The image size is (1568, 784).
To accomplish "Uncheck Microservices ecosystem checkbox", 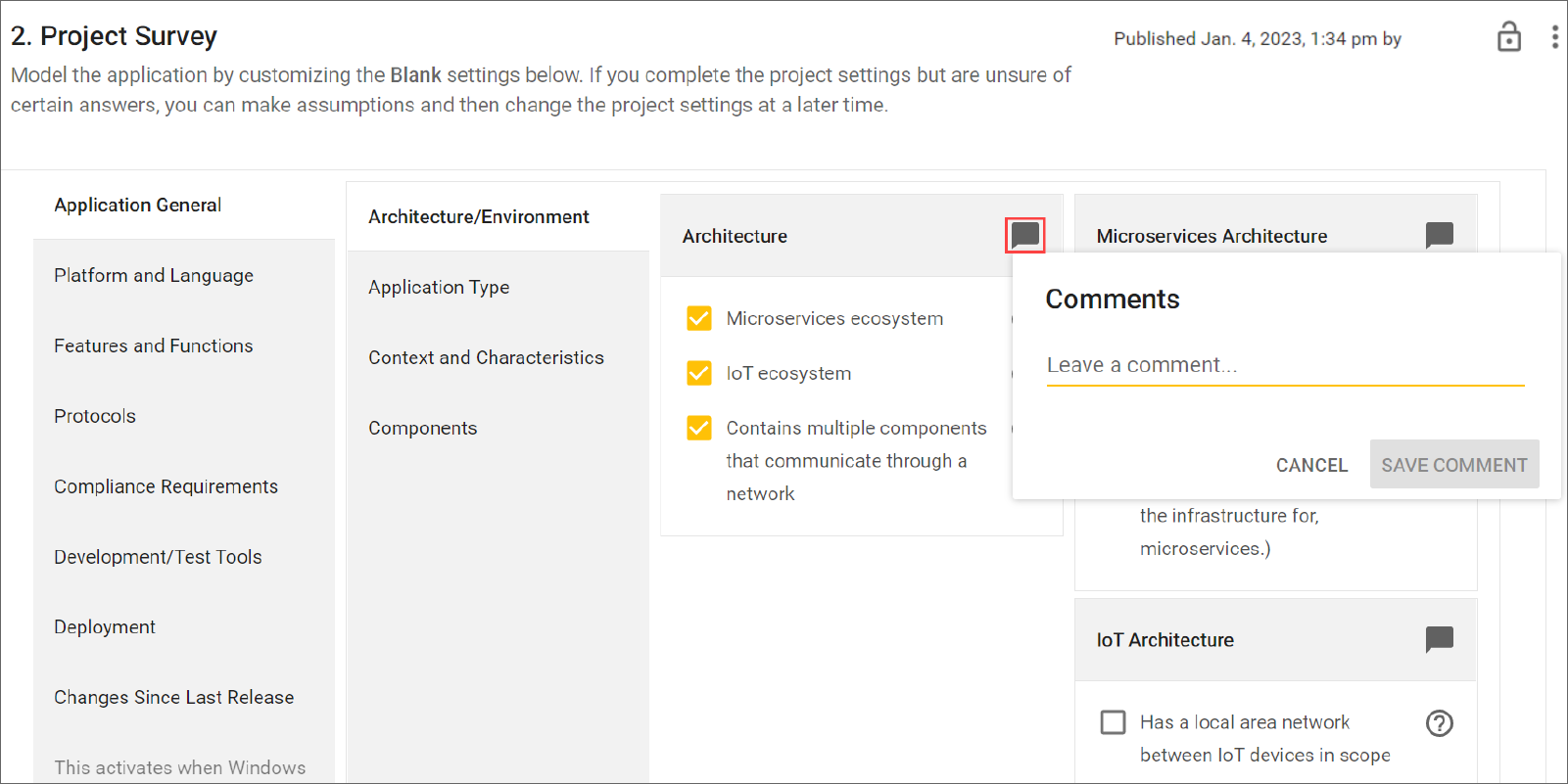I will [x=699, y=318].
